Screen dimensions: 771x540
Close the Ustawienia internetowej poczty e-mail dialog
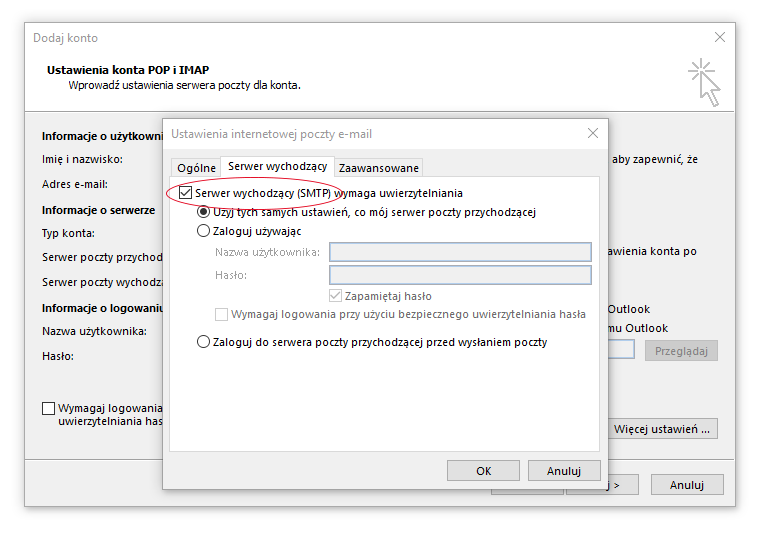pyautogui.click(x=593, y=133)
